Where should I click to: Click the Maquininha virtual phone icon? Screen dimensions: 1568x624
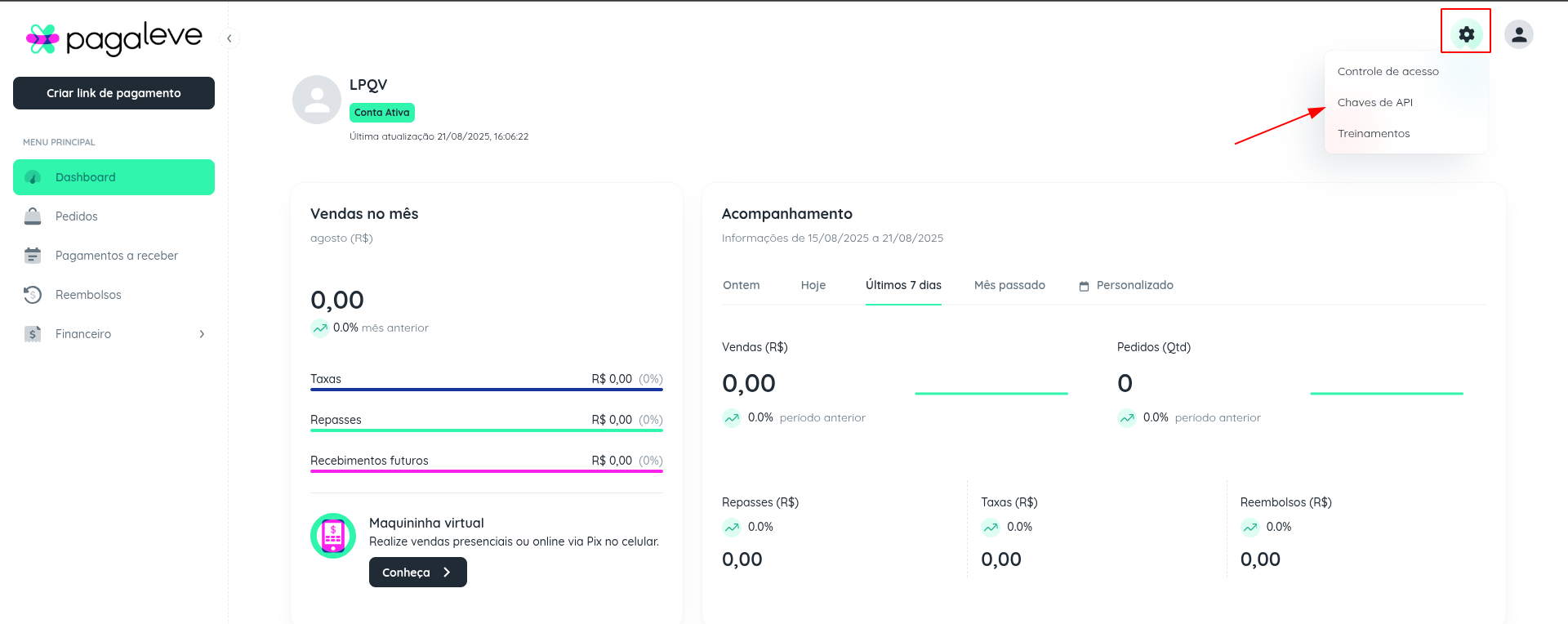pyautogui.click(x=332, y=536)
